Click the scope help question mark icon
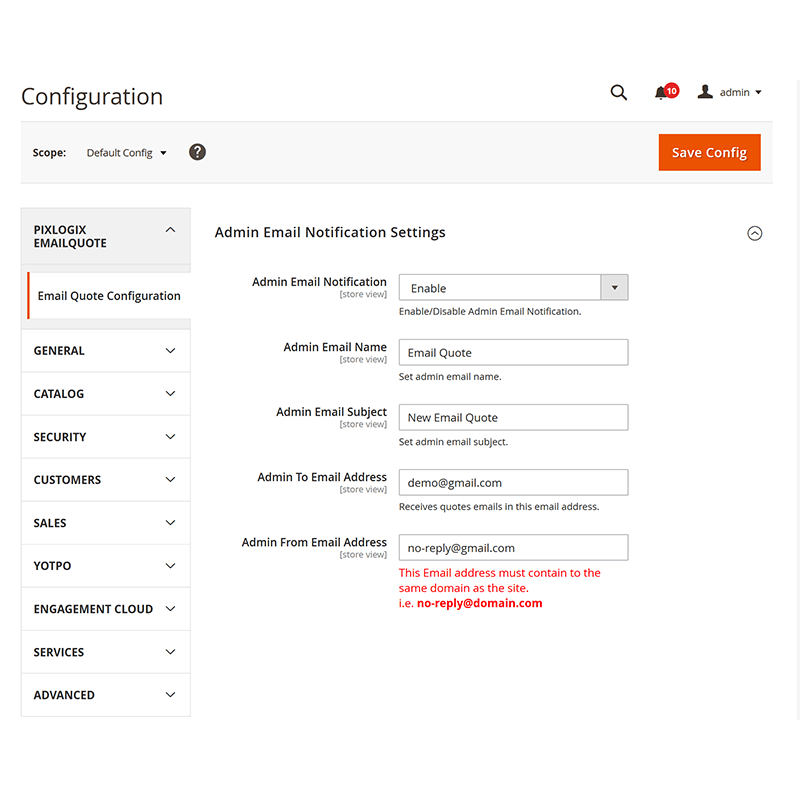 click(x=197, y=152)
